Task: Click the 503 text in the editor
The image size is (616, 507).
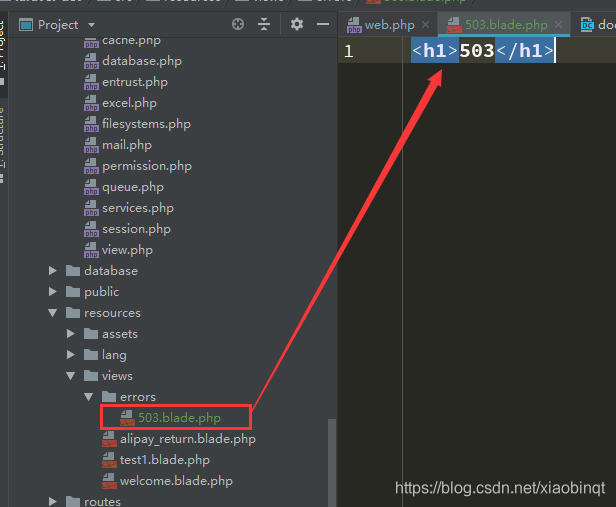Action: [x=477, y=51]
